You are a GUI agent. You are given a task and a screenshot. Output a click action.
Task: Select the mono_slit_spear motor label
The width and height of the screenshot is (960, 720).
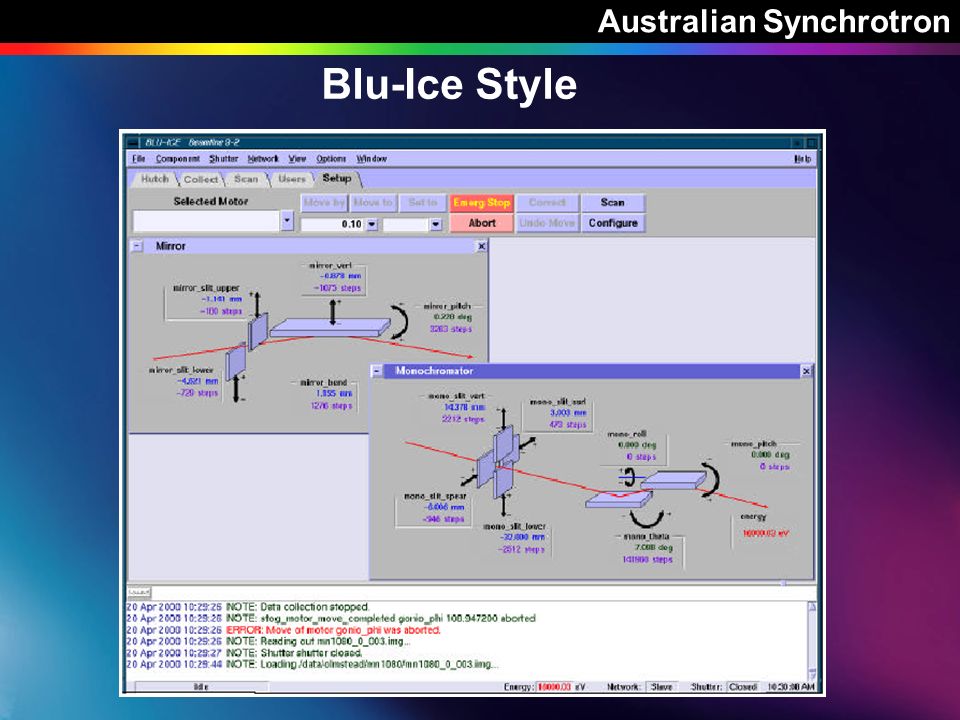[435, 496]
